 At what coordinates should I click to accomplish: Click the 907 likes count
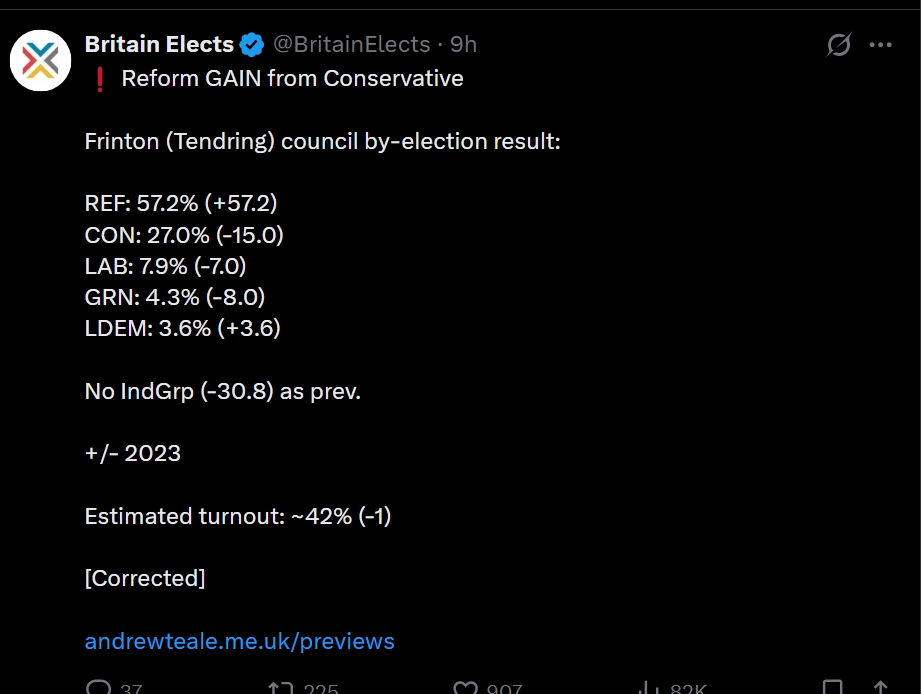click(x=504, y=688)
